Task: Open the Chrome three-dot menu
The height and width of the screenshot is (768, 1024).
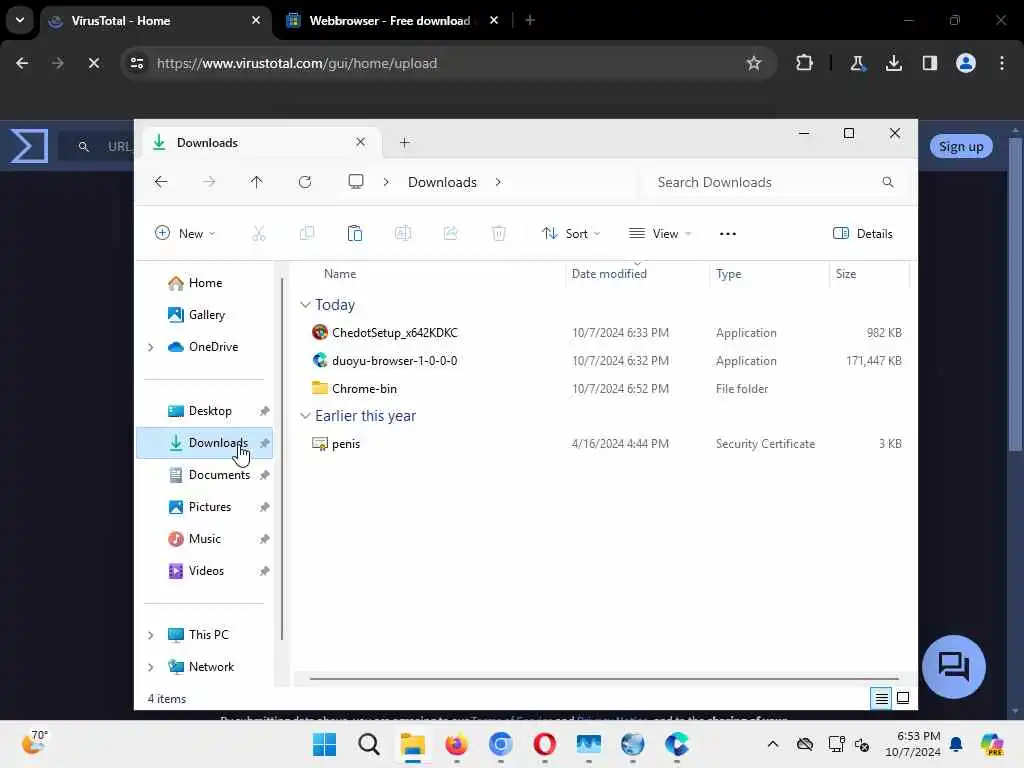Action: (x=1002, y=63)
